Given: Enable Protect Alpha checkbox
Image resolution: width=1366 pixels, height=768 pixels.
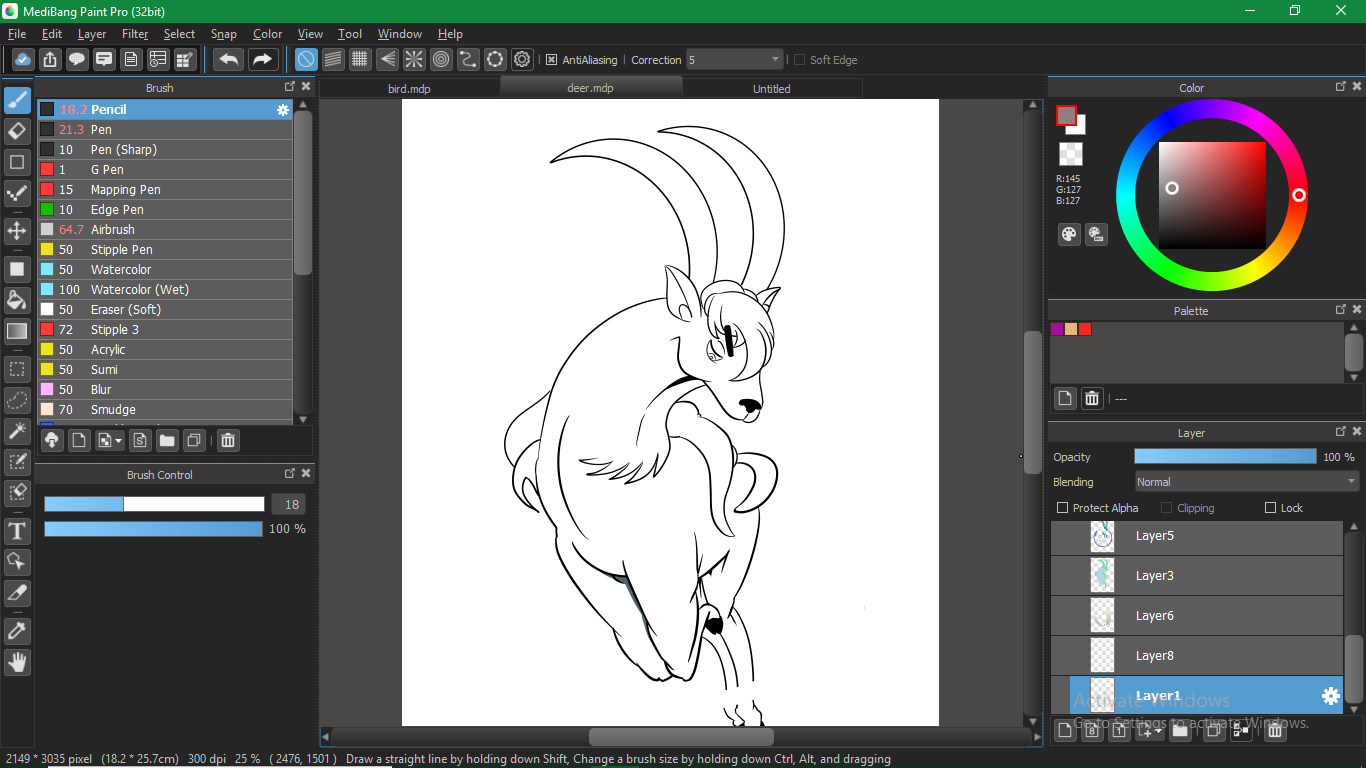Looking at the screenshot, I should point(1063,508).
